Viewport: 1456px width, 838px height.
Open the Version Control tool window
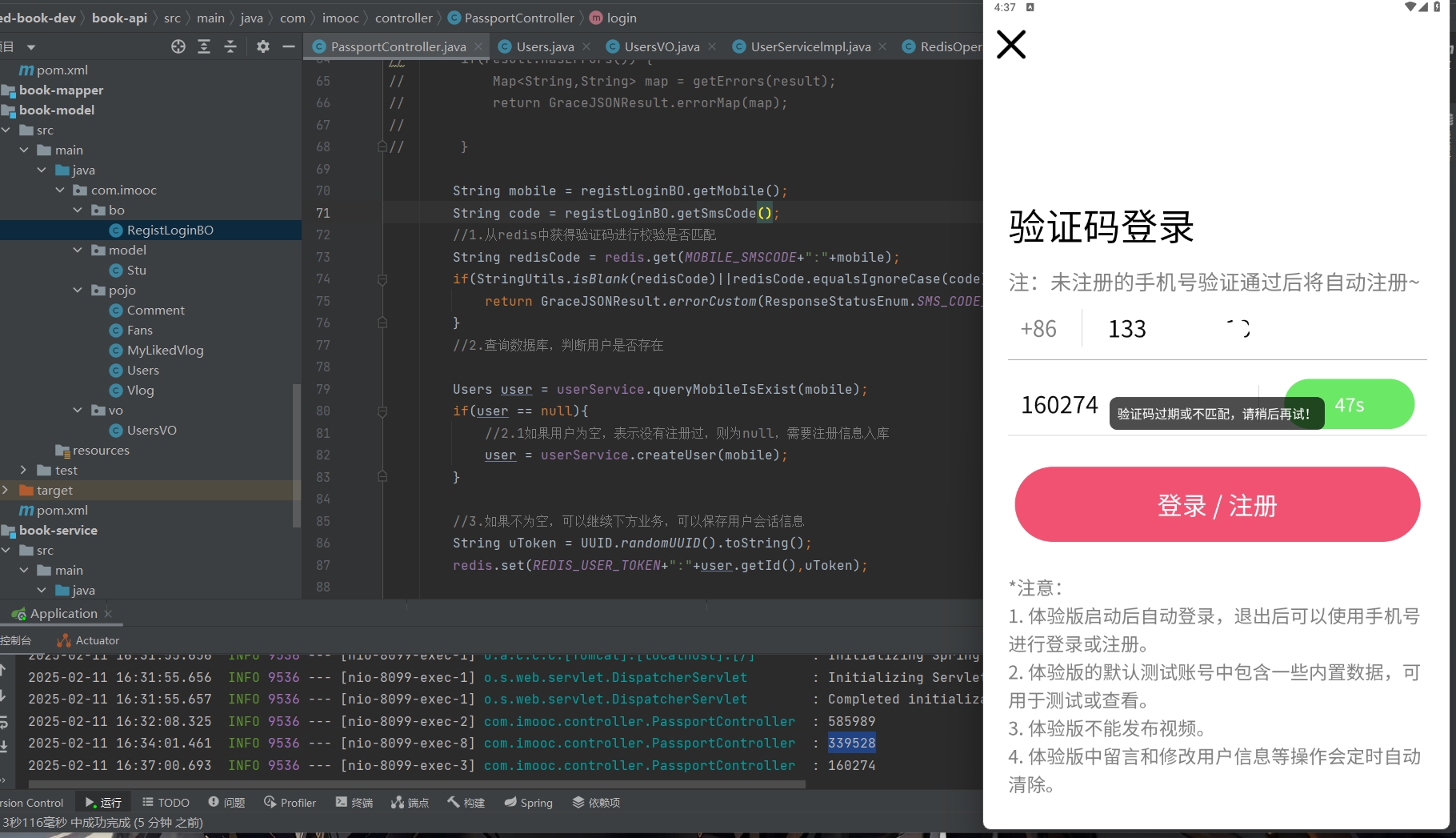pos(32,802)
